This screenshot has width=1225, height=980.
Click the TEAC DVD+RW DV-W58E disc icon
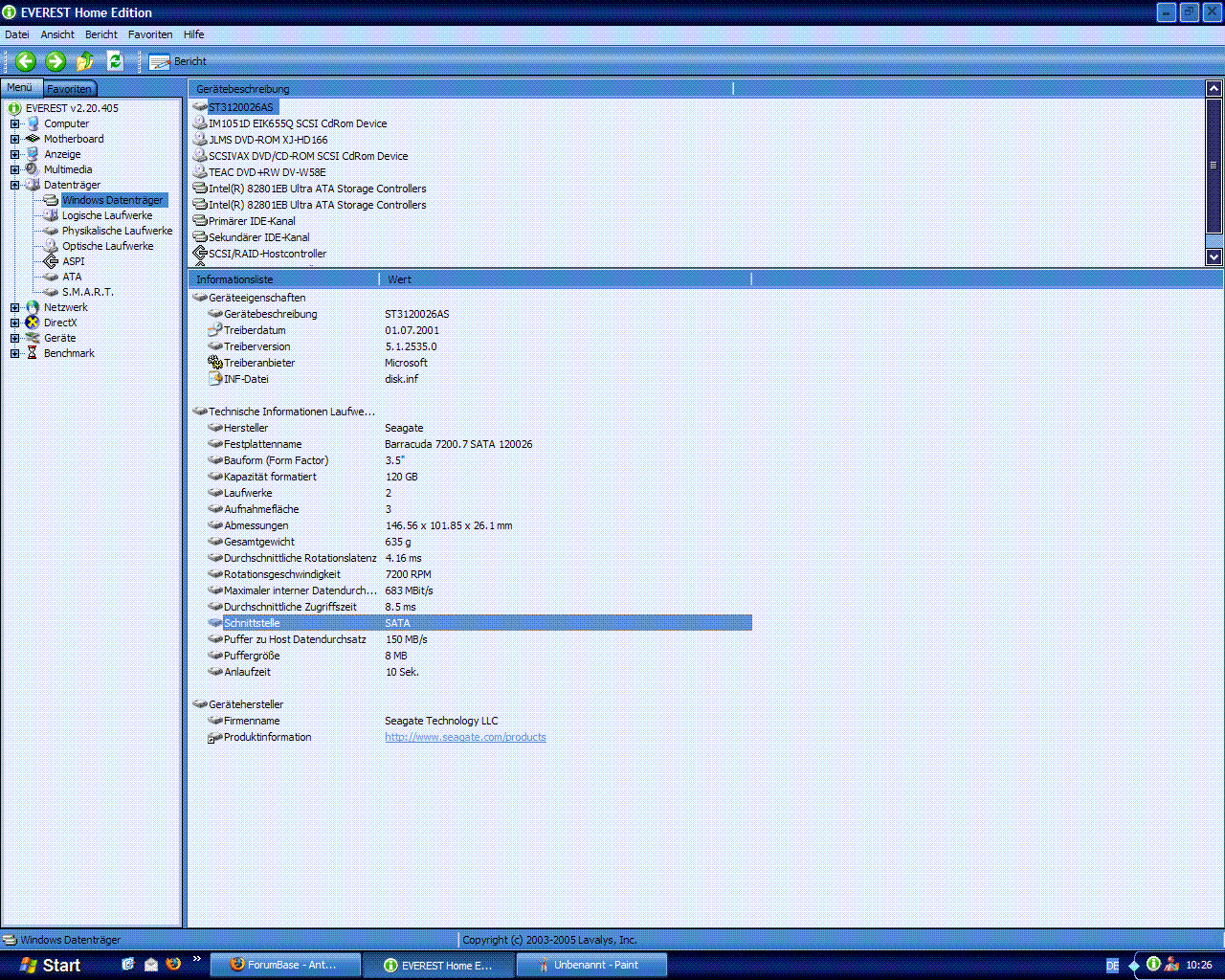coord(200,172)
